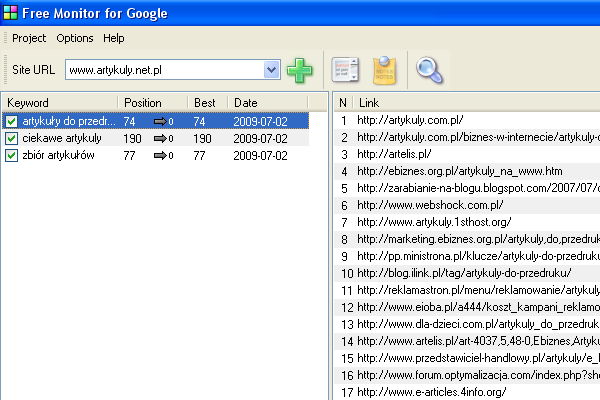The width and height of the screenshot is (600, 400).
Task: Select the artykuły do przedr... keyword row
Action: click(x=155, y=122)
